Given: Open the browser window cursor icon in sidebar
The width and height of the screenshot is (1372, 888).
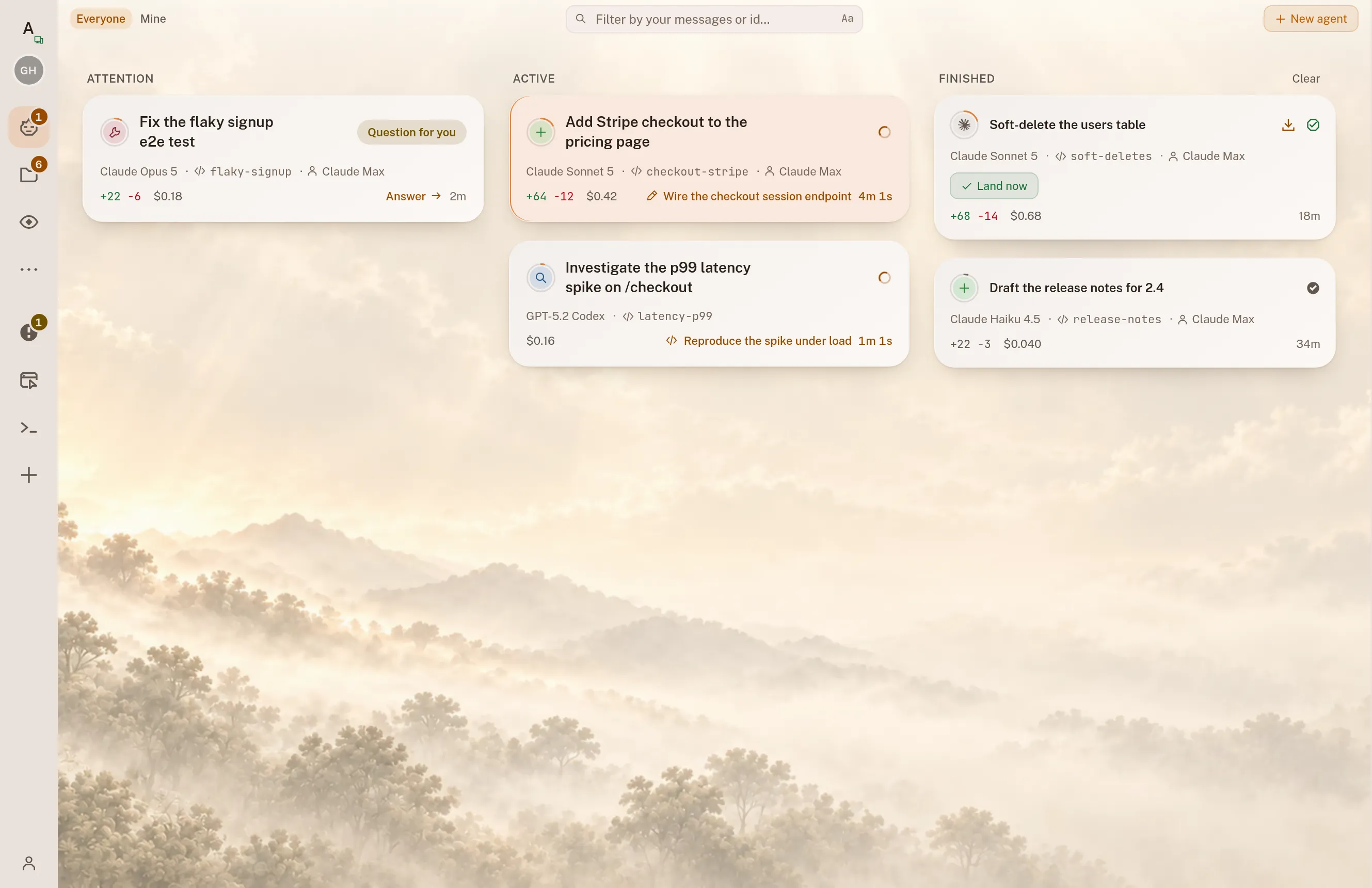Looking at the screenshot, I should (29, 380).
